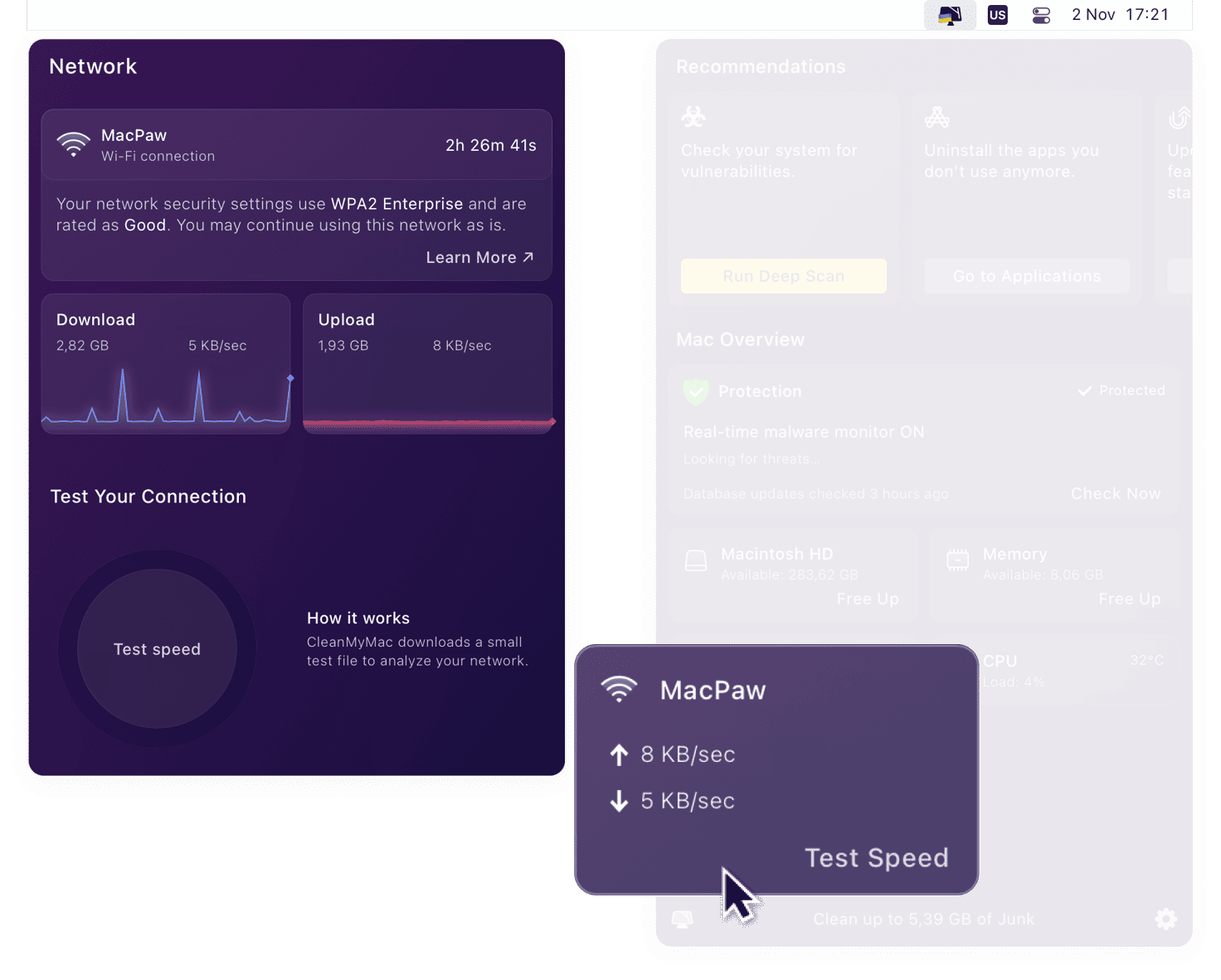Click Free Up under Macintosh HD
The height and width of the screenshot is (980, 1221).
click(868, 599)
